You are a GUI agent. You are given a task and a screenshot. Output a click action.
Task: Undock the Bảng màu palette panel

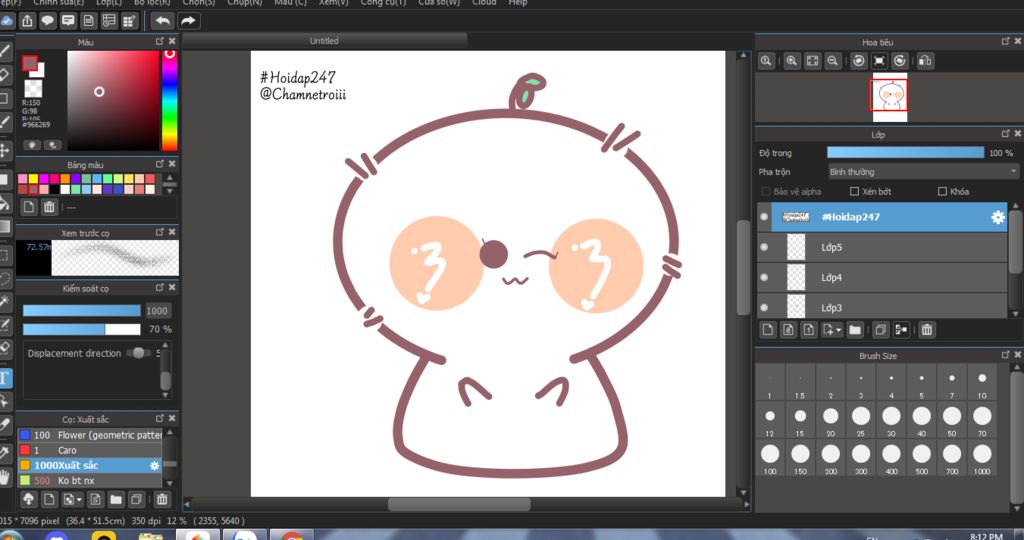point(159,165)
